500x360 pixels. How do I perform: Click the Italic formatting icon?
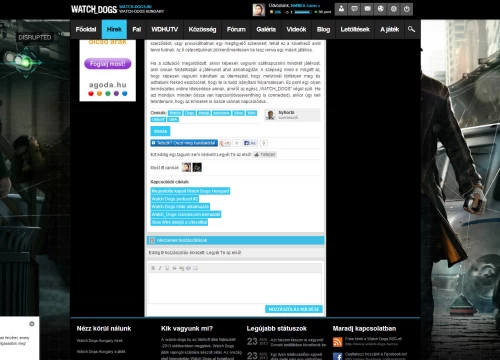click(x=160, y=268)
